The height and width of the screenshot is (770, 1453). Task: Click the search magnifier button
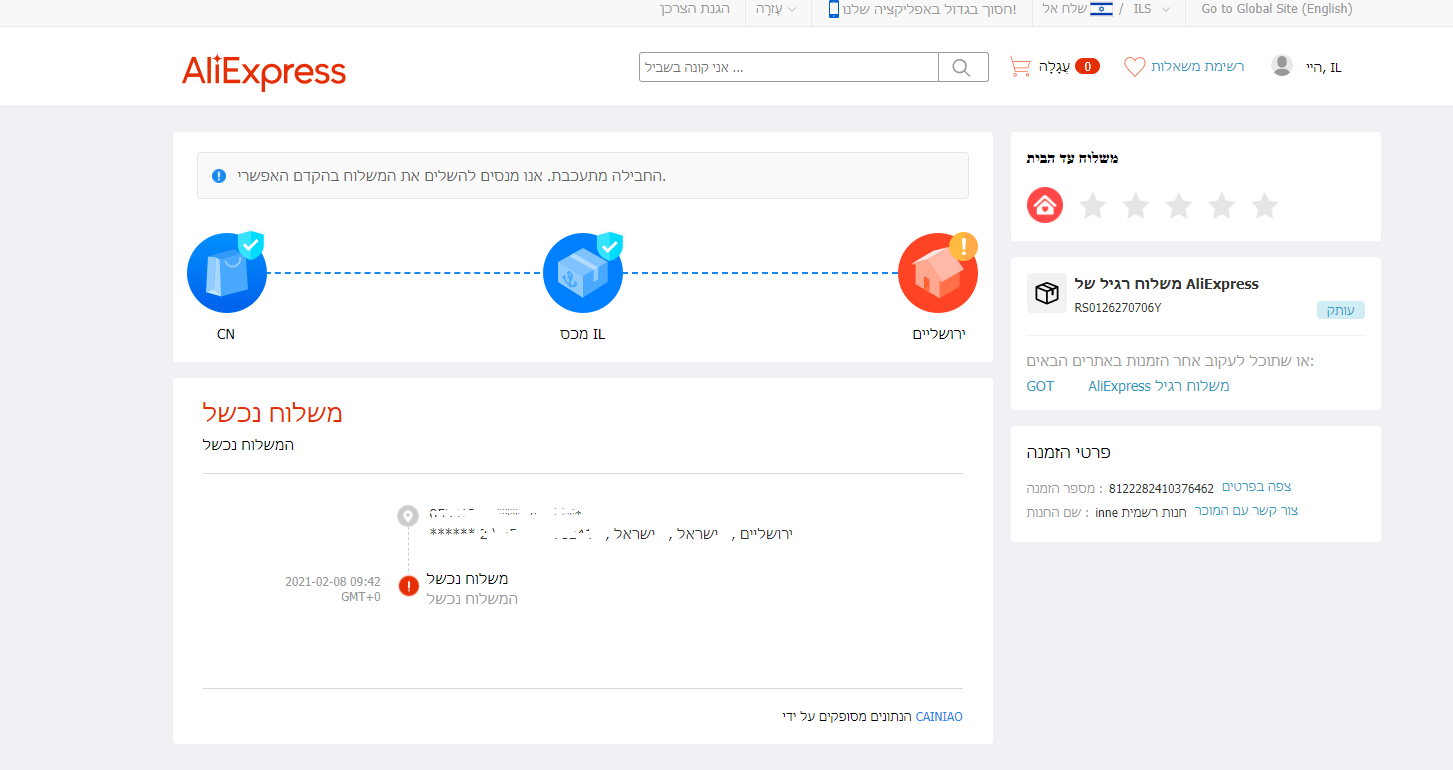(x=962, y=67)
